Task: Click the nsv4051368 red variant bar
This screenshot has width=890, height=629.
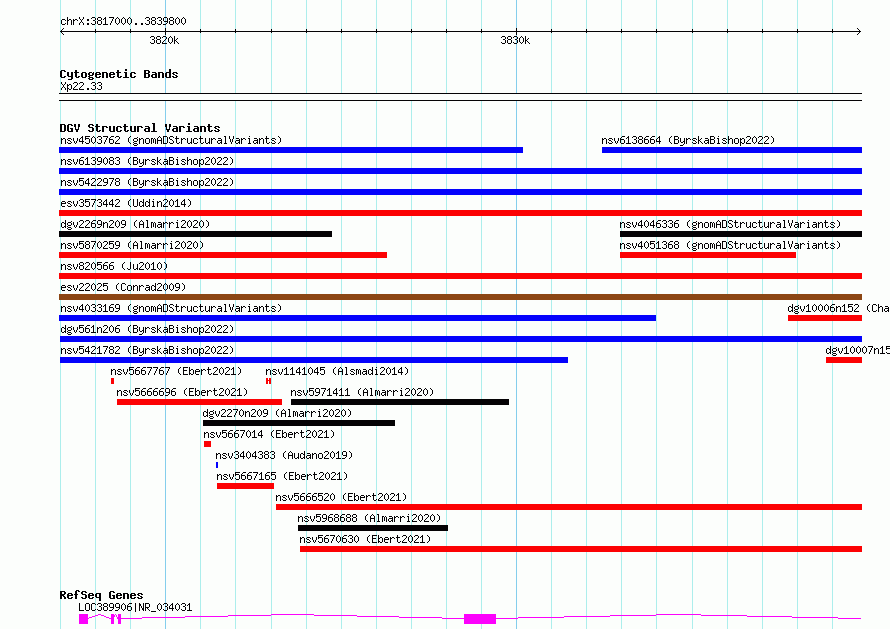Action: pyautogui.click(x=708, y=255)
